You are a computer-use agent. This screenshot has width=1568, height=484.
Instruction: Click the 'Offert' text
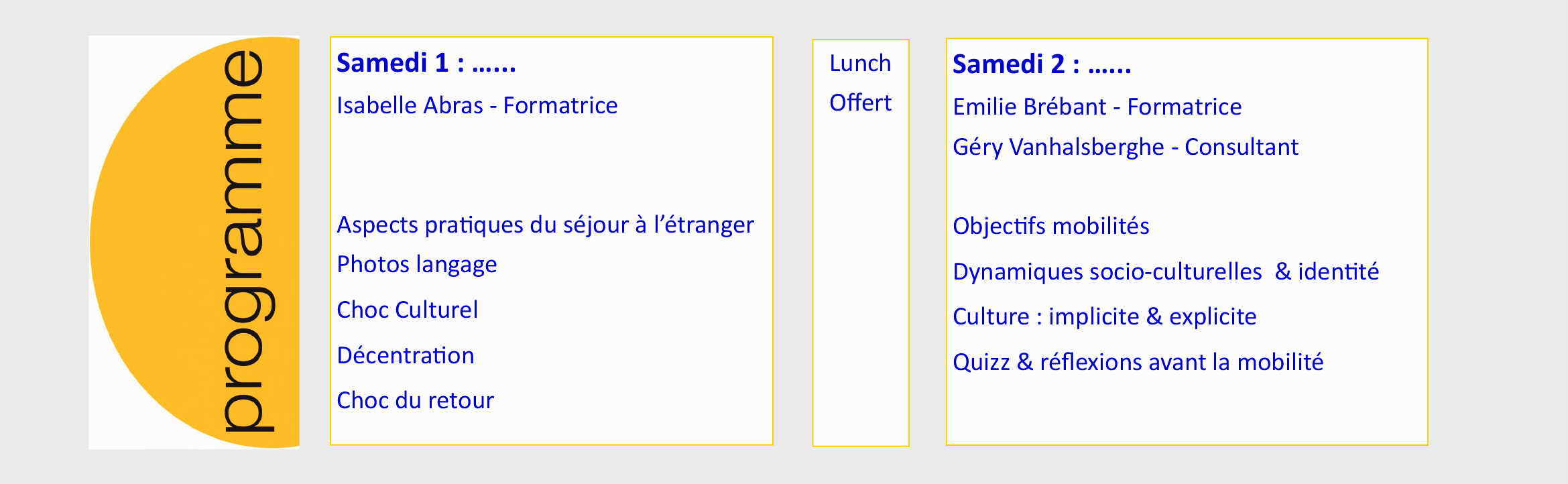861,103
